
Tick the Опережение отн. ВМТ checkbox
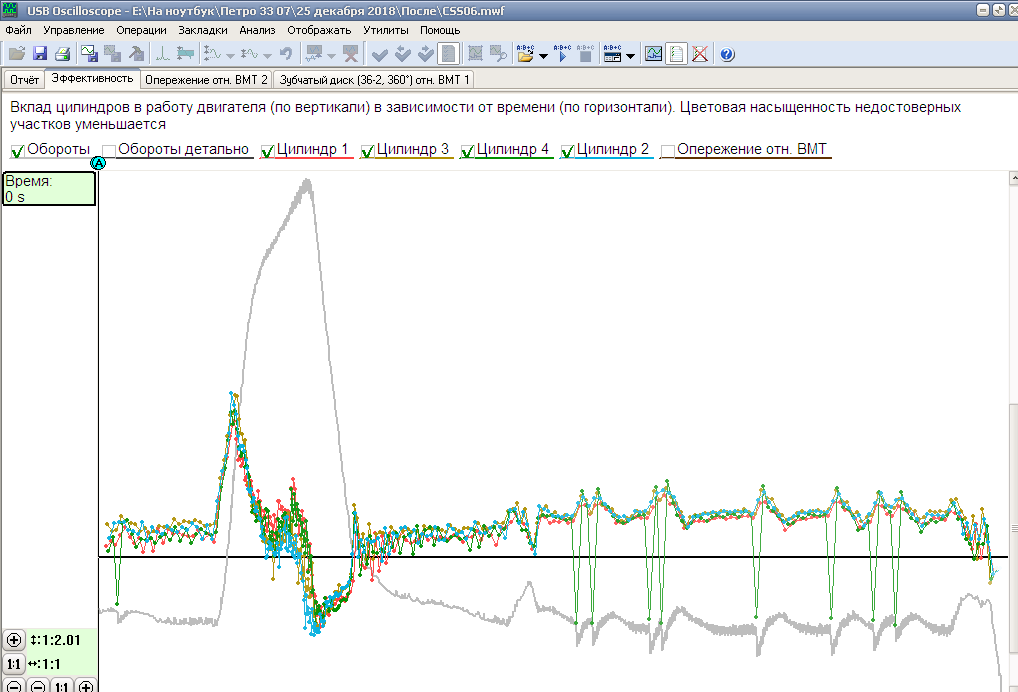[667, 151]
